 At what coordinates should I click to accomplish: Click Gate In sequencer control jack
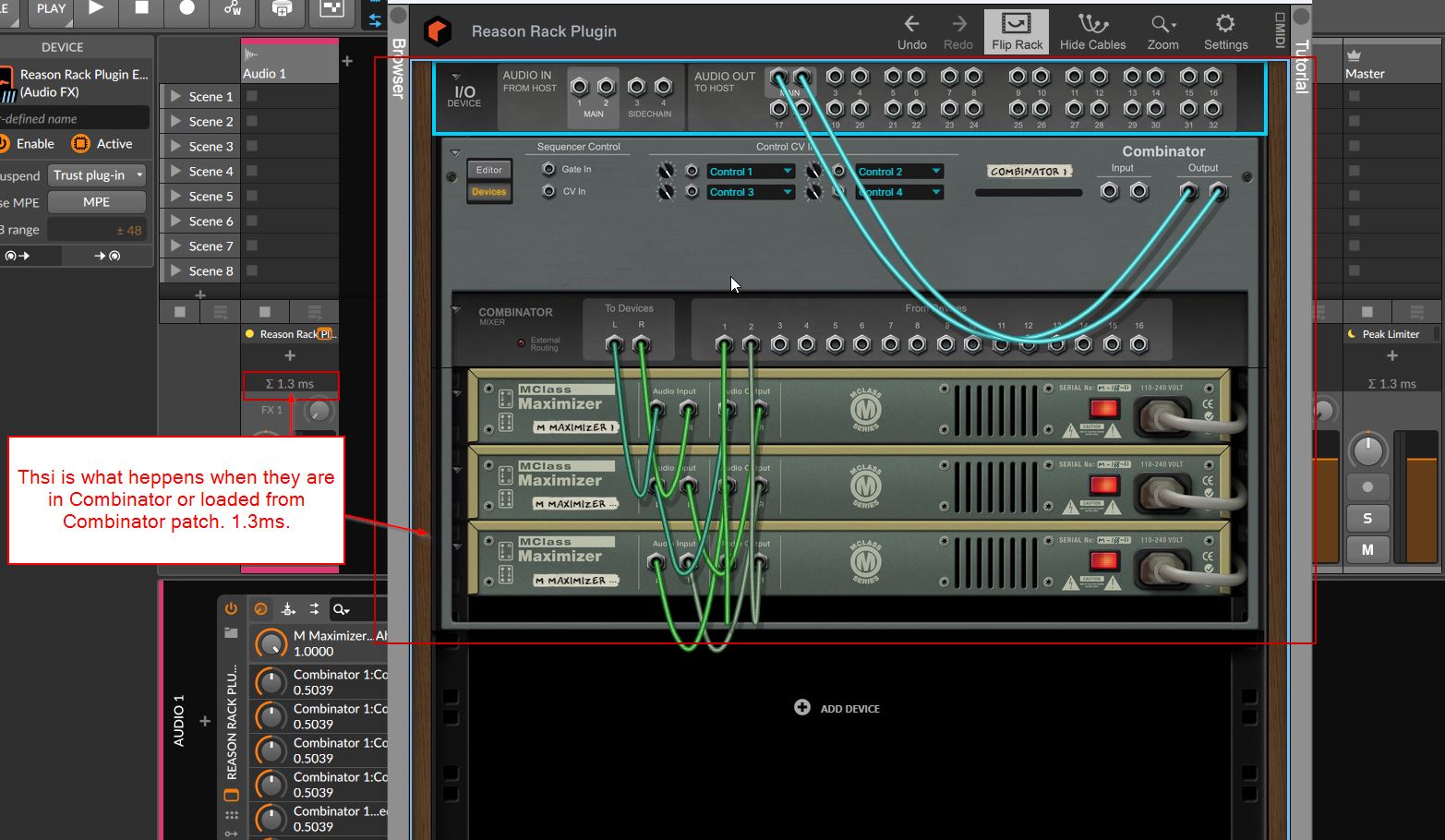tap(548, 169)
